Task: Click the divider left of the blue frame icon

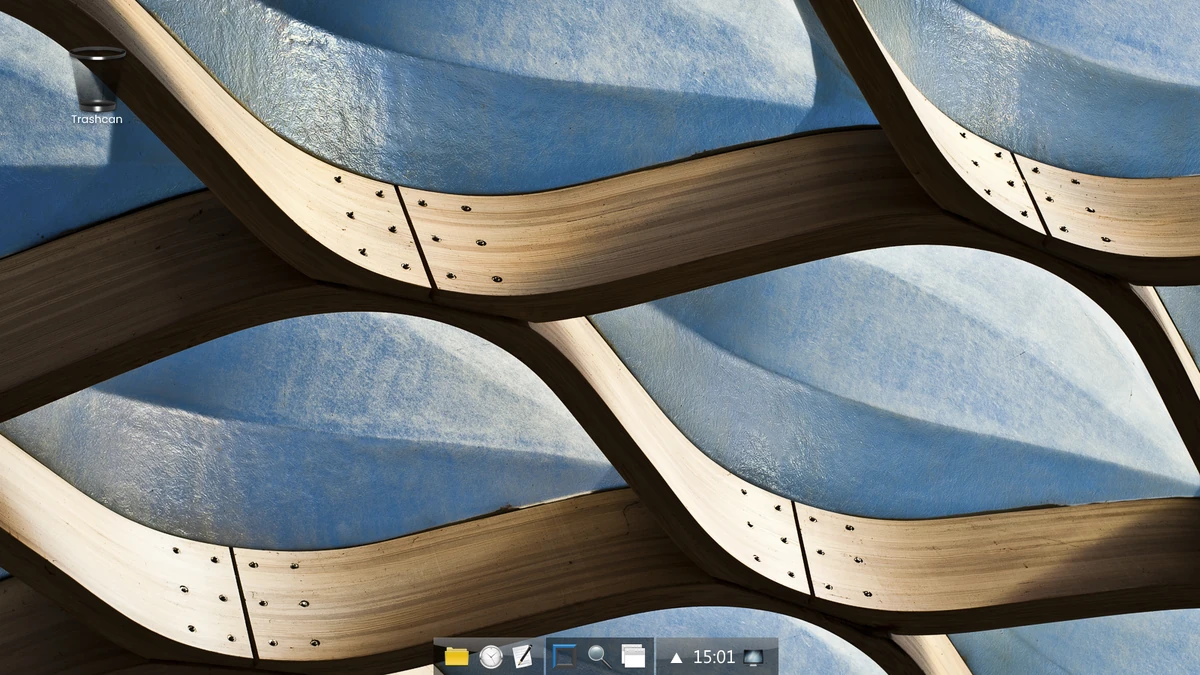Action: pyautogui.click(x=545, y=657)
